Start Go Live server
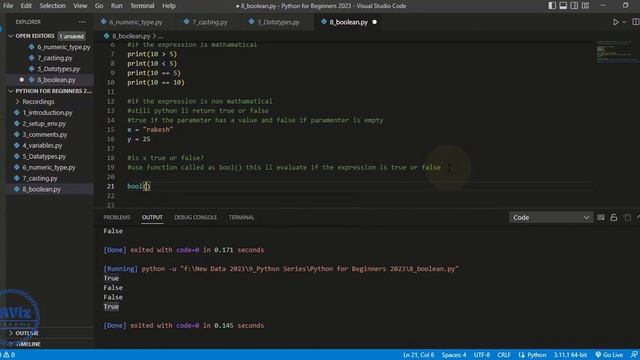Screen dimensions: 640x360 click(x=609, y=355)
